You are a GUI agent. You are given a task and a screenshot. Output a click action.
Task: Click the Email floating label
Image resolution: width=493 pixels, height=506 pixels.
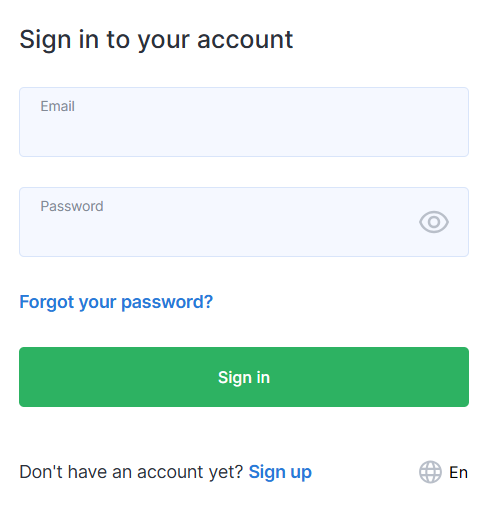tap(57, 106)
